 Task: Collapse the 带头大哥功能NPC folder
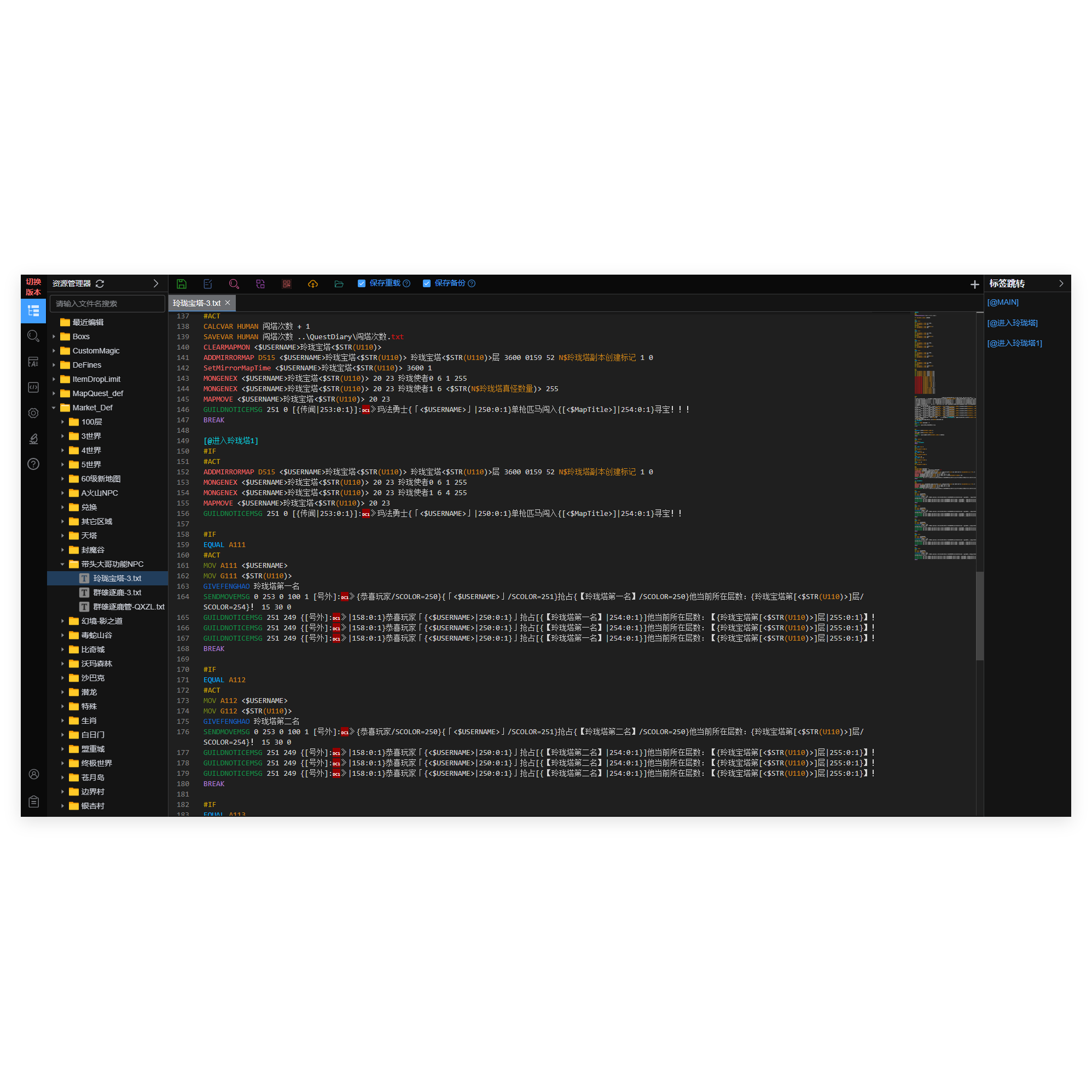click(63, 564)
